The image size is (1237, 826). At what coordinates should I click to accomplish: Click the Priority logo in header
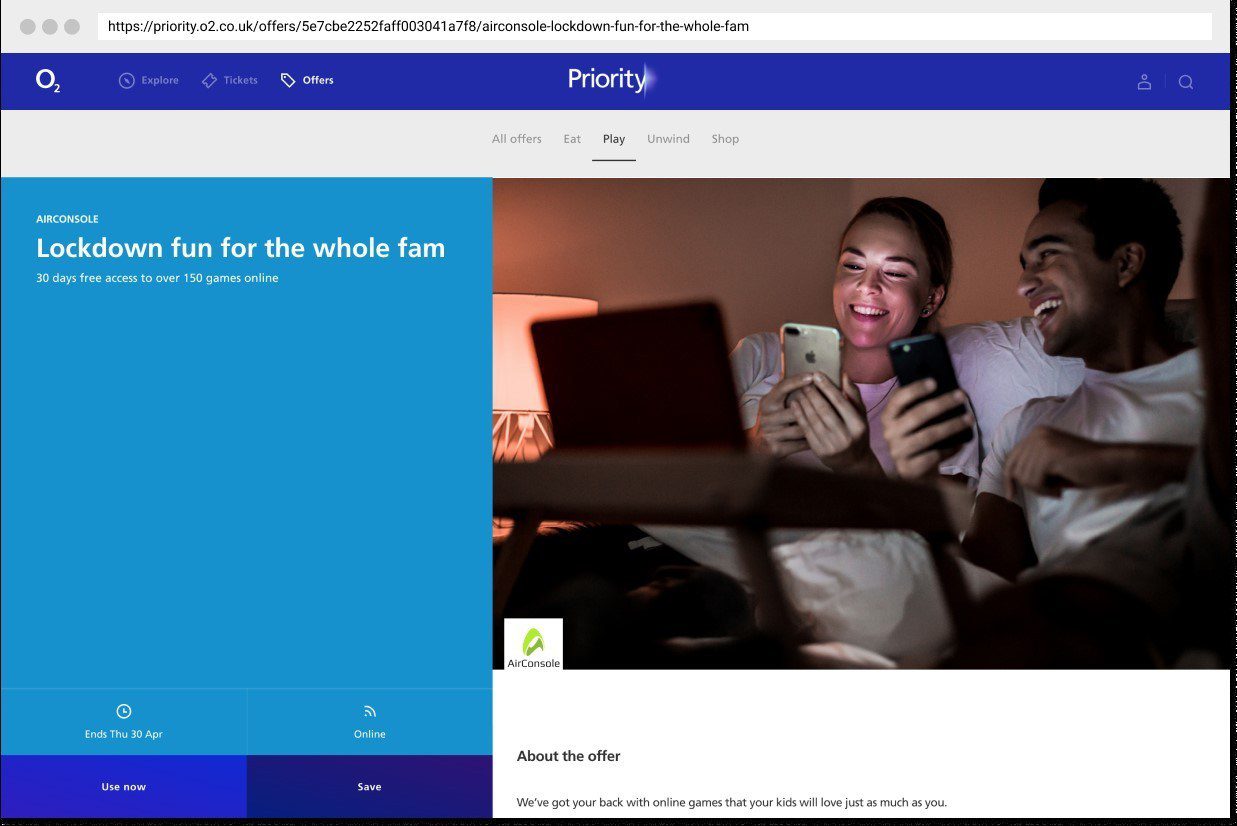(x=612, y=80)
